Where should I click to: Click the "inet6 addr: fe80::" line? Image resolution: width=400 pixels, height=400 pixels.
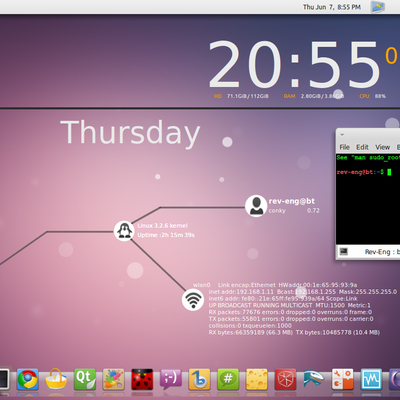pos(283,299)
